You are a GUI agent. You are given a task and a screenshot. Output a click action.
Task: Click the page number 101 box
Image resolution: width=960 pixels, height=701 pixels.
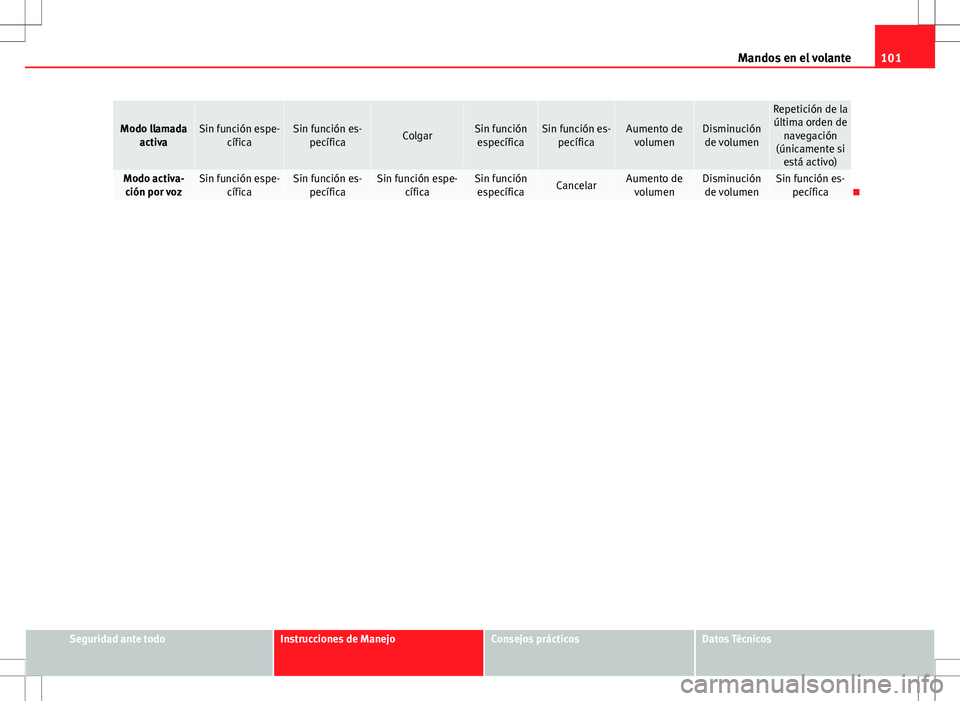pyautogui.click(x=904, y=47)
